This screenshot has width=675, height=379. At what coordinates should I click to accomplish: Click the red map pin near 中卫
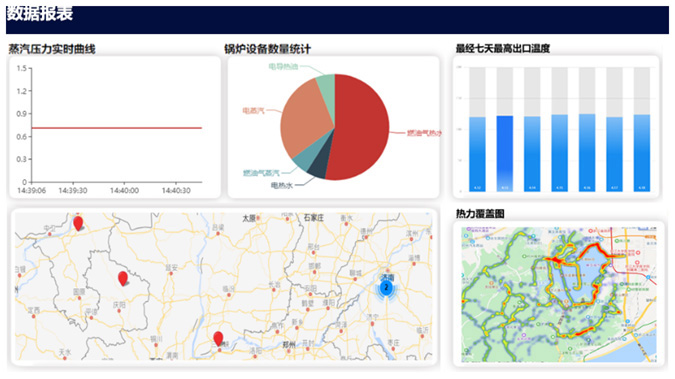tap(78, 223)
